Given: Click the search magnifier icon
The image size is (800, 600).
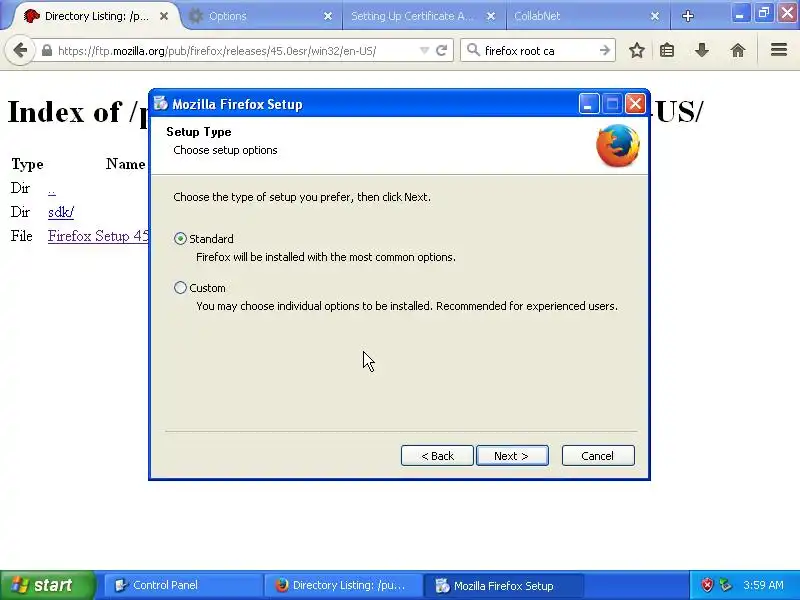Looking at the screenshot, I should coord(473,50).
